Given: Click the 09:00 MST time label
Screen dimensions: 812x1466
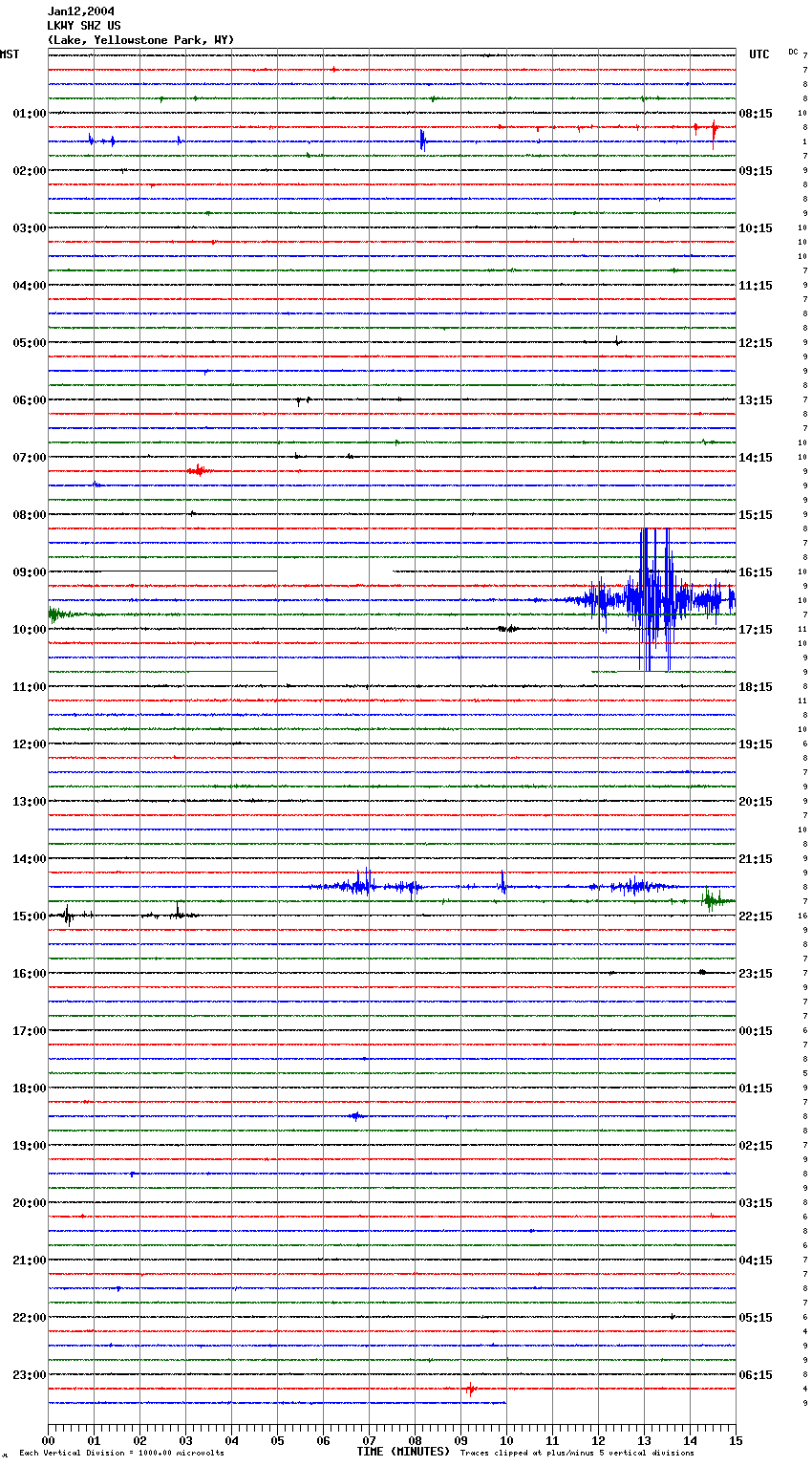Looking at the screenshot, I should (x=30, y=572).
